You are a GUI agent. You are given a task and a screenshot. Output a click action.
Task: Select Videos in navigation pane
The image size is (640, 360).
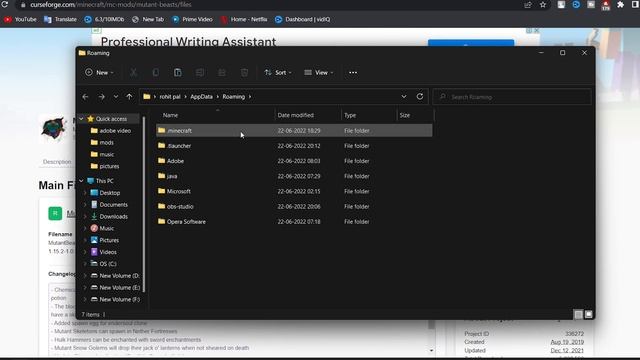click(x=104, y=252)
